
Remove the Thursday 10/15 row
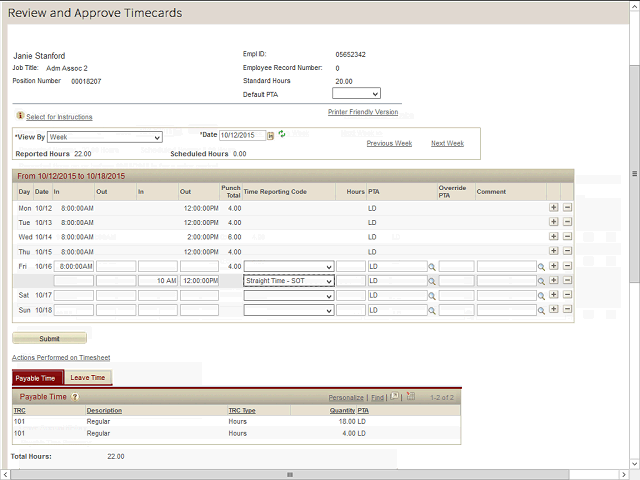coord(567,251)
